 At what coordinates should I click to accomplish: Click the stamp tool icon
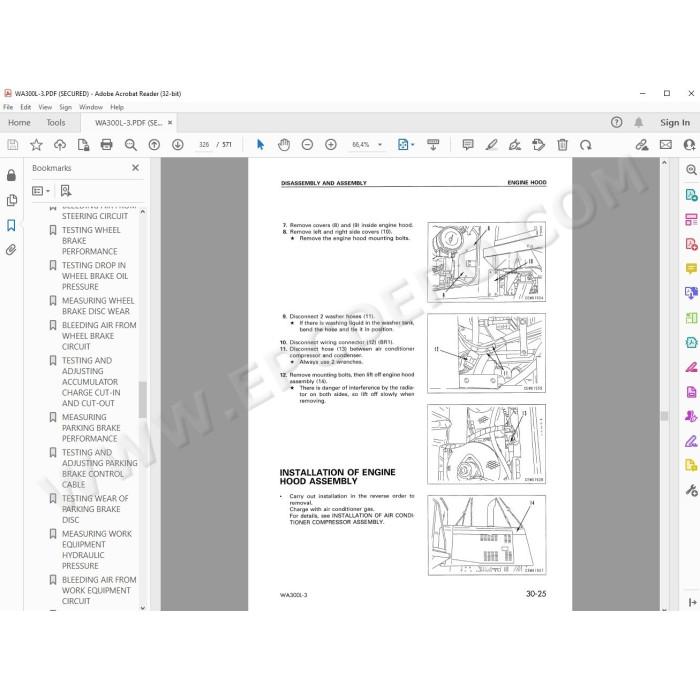coord(538,145)
